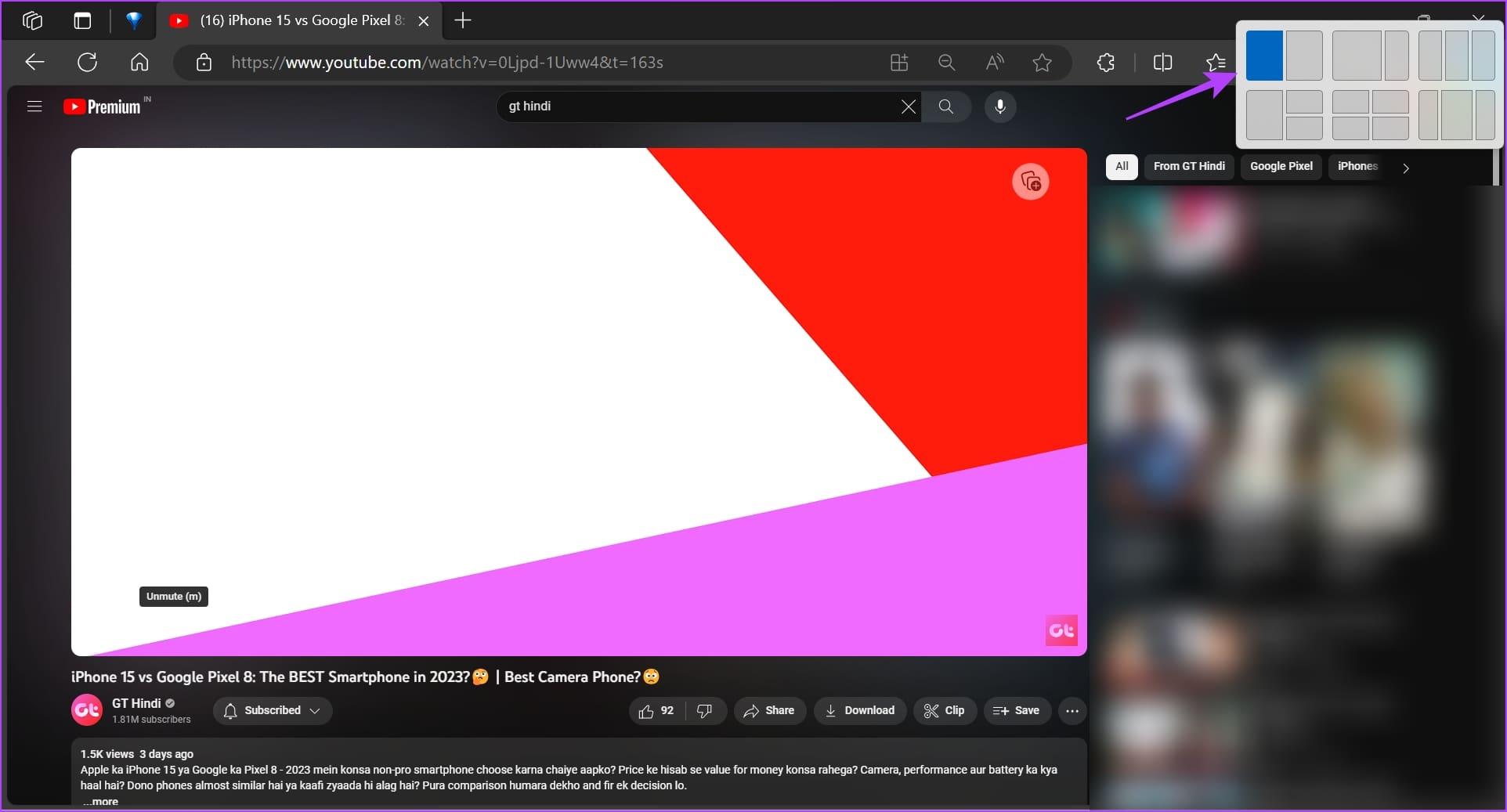Open the Edge workspaces icon
Image resolution: width=1507 pixels, height=812 pixels.
click(33, 20)
